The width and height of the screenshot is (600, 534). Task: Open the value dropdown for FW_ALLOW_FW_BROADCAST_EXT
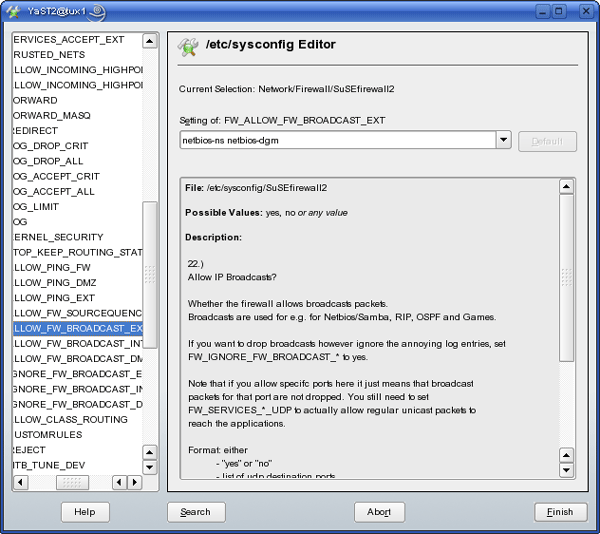tap(504, 140)
